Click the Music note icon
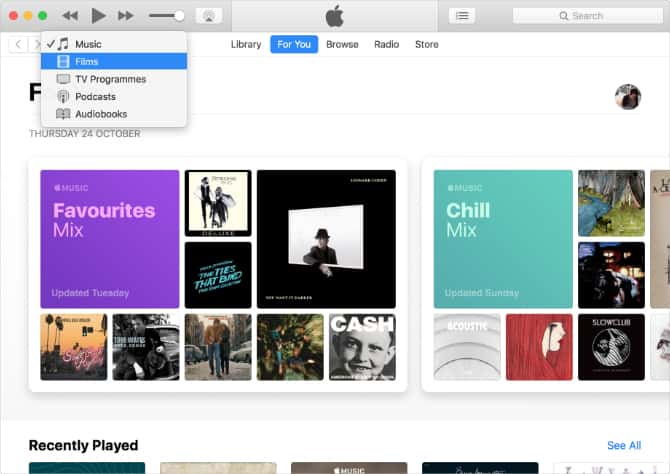The image size is (670, 474). [63, 44]
